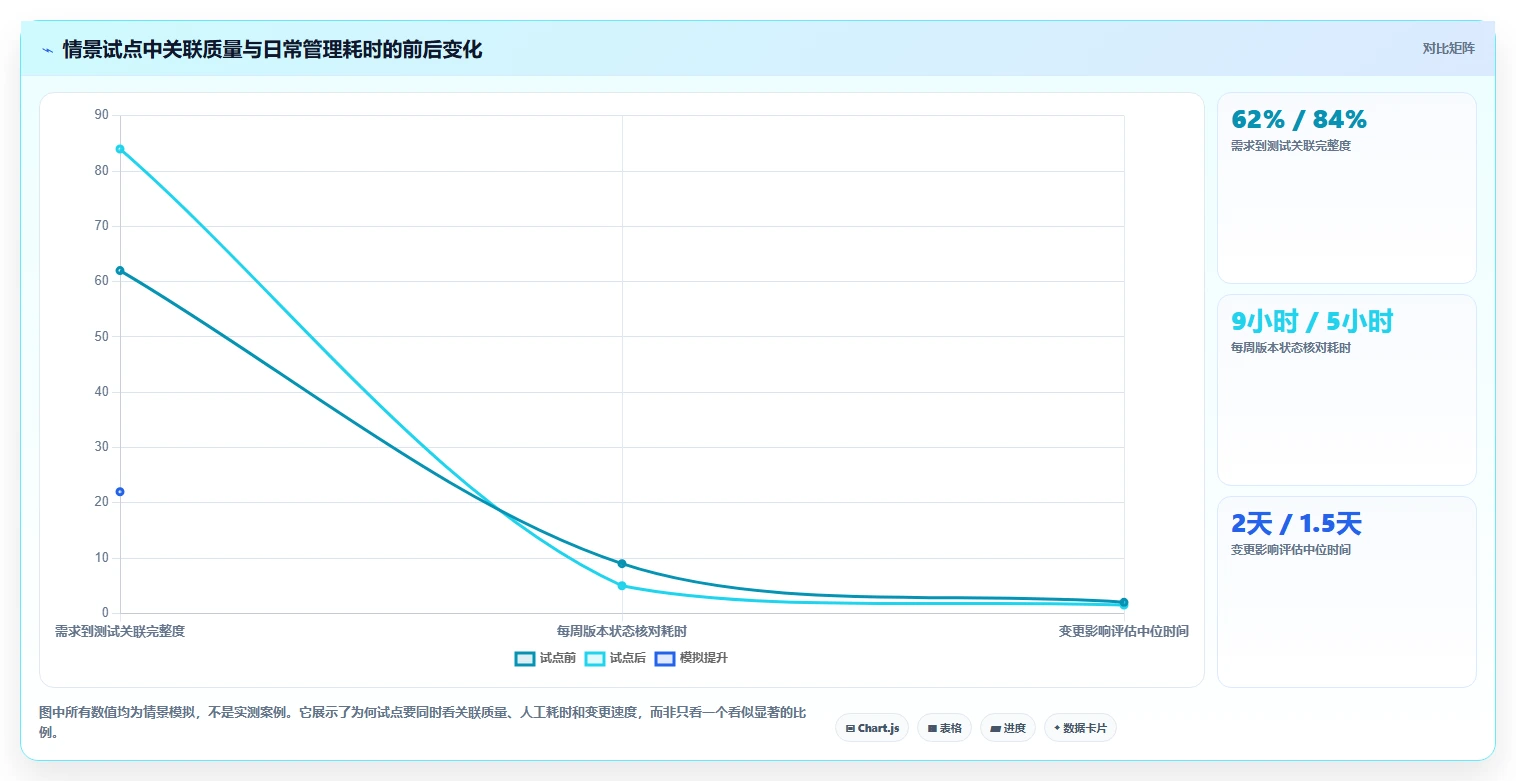Click the 数据卡片 sparkle icon
Viewport: 1516px width, 781px height.
pos(1057,728)
